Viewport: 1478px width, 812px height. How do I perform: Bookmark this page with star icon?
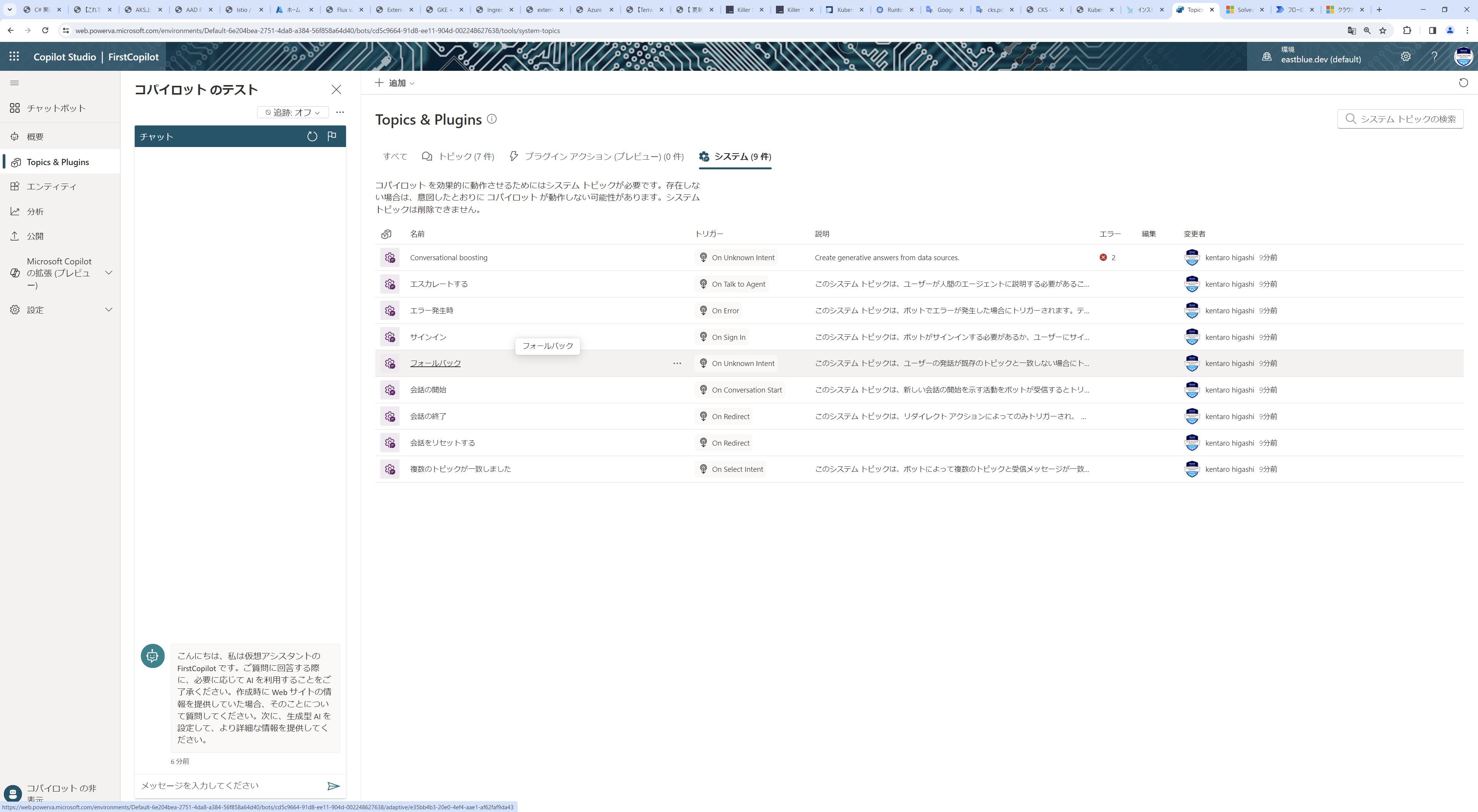1383,30
